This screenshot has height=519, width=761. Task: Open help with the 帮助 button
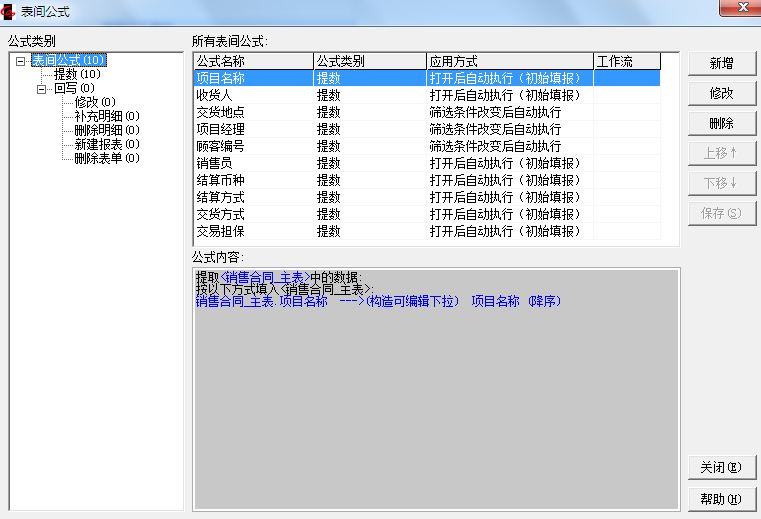point(721,499)
